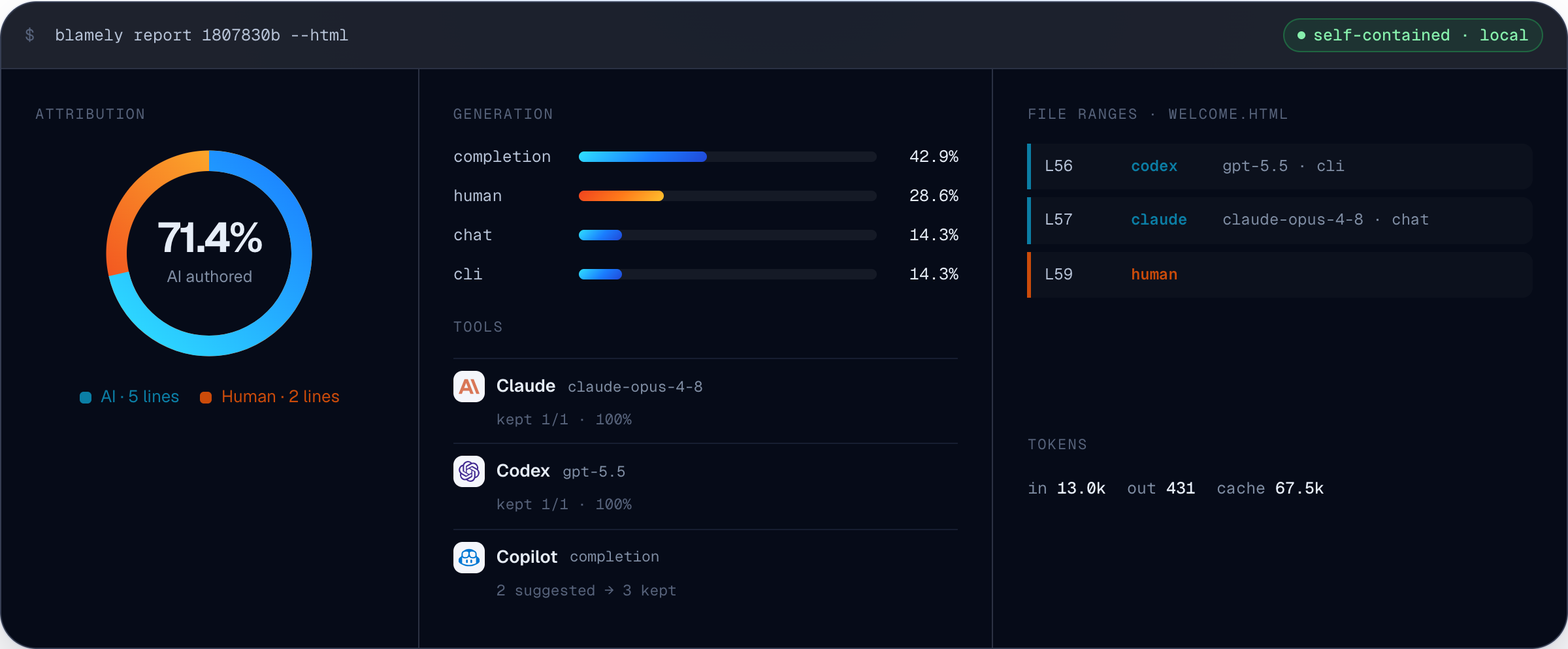Click the 'Human · 2 lines' legend label
The image size is (1568, 649).
click(x=280, y=397)
